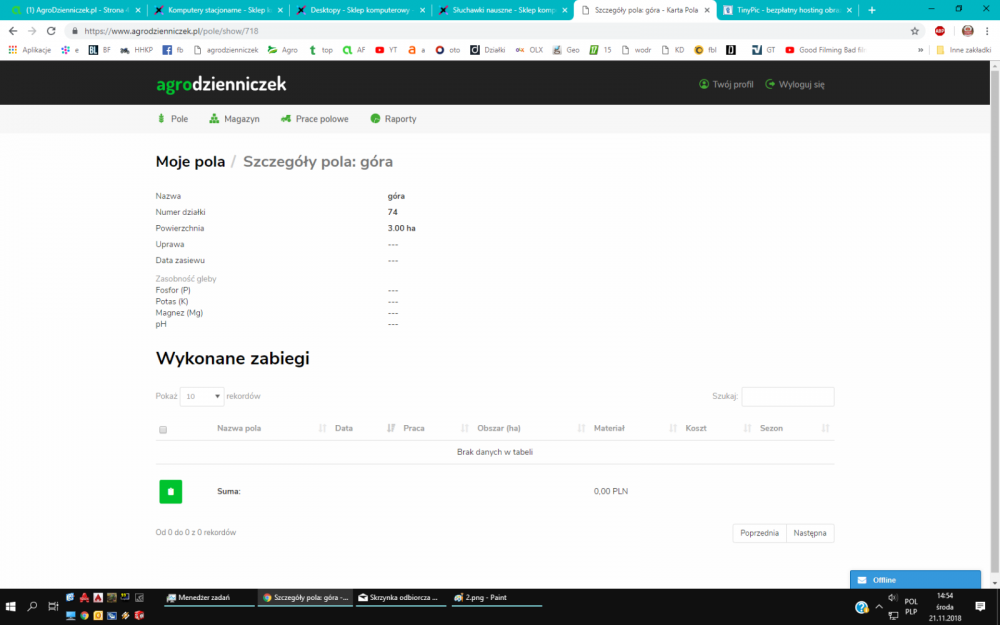Click the Offline chat widget
This screenshot has width=1000, height=625.
coord(915,580)
